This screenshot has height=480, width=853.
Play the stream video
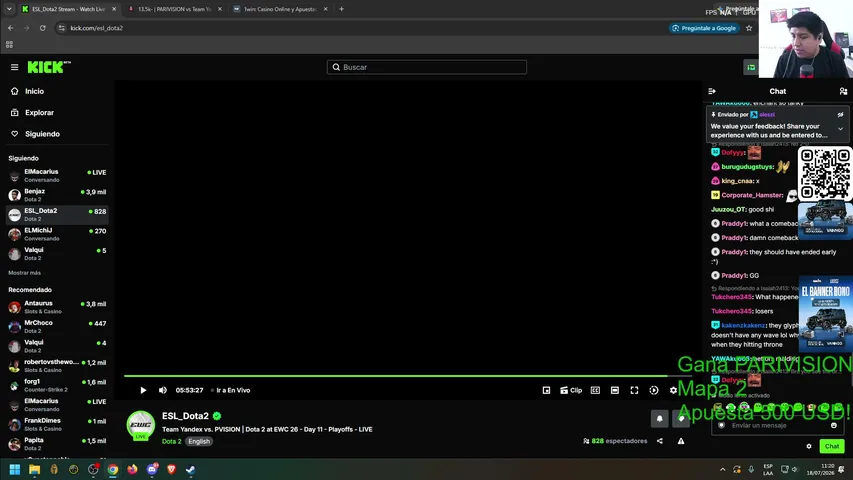coord(143,390)
